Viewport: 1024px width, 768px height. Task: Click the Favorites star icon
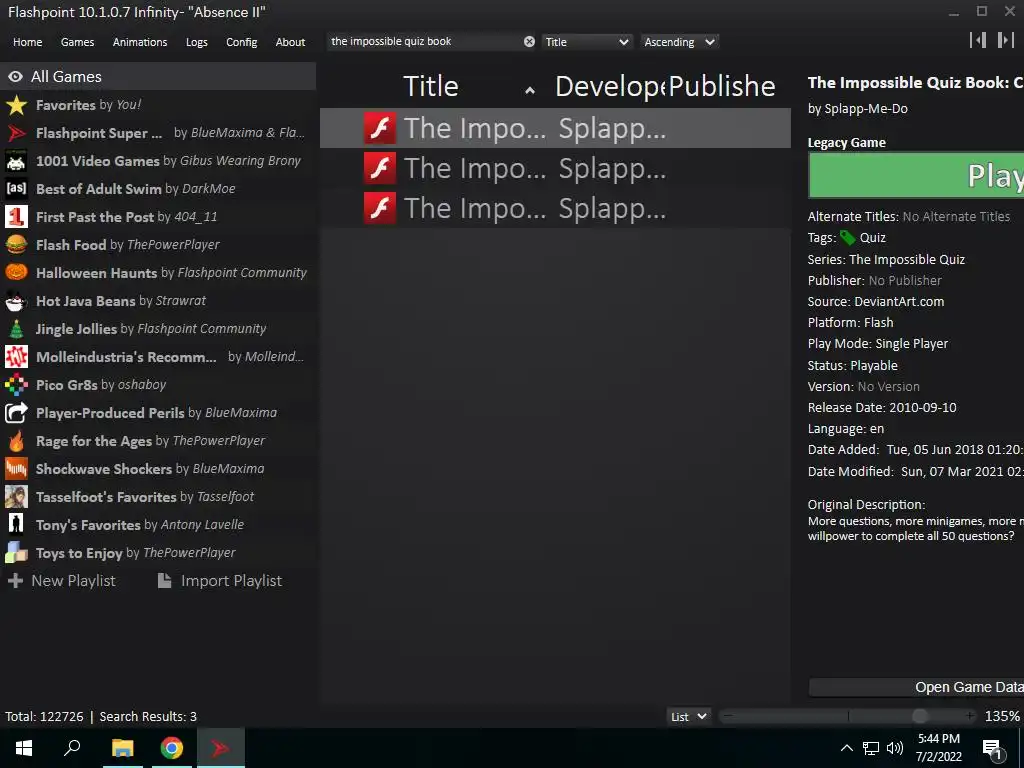16,105
